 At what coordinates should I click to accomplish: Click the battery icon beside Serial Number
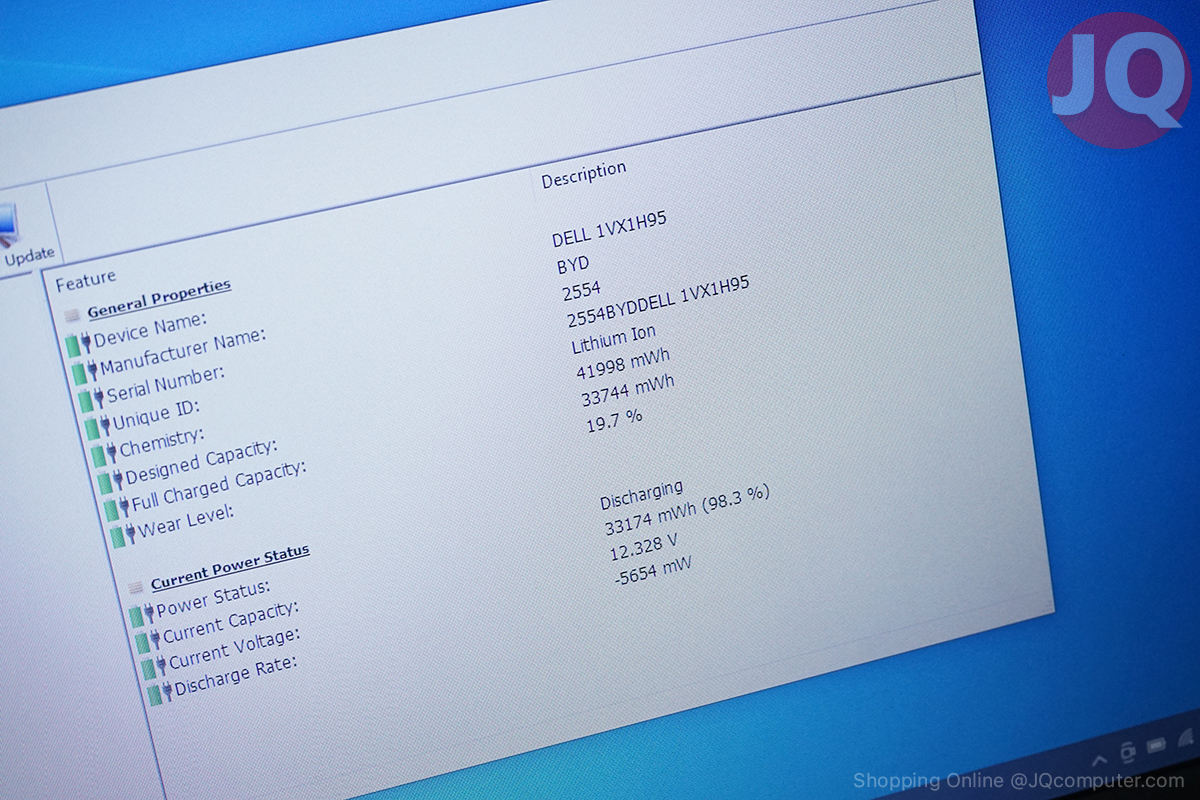click(x=91, y=399)
